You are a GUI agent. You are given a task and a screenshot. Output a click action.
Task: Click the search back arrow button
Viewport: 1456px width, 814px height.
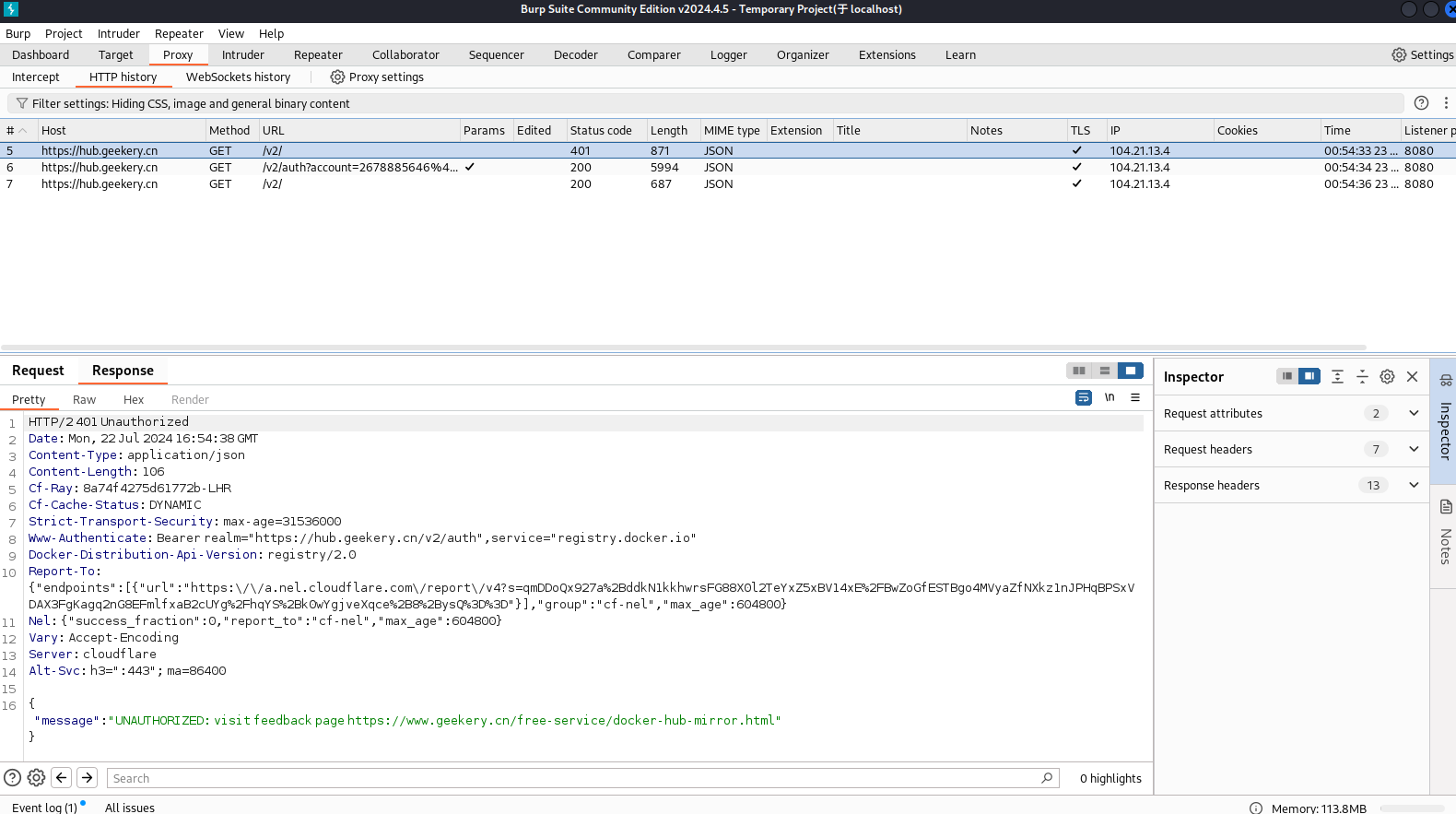[x=62, y=777]
